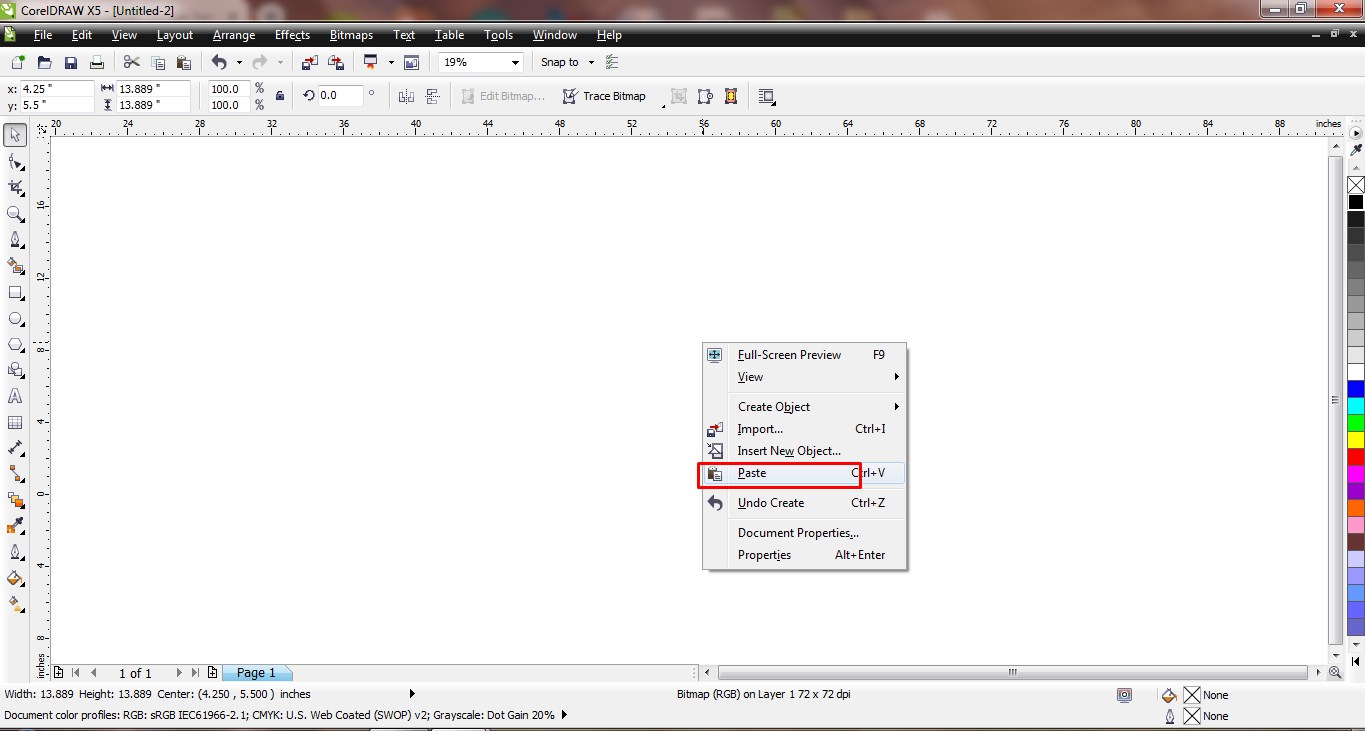Select the Outline Pen tool
Viewport: 1365px width, 731px height.
(x=16, y=552)
